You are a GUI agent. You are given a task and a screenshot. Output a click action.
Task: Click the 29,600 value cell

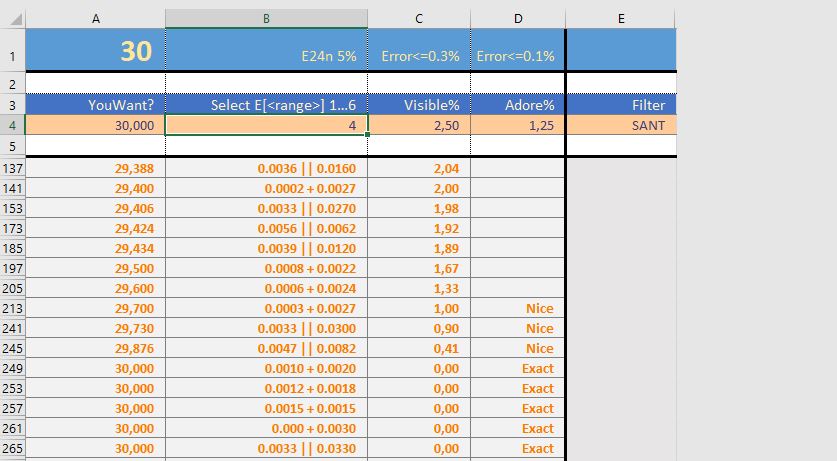[96, 288]
